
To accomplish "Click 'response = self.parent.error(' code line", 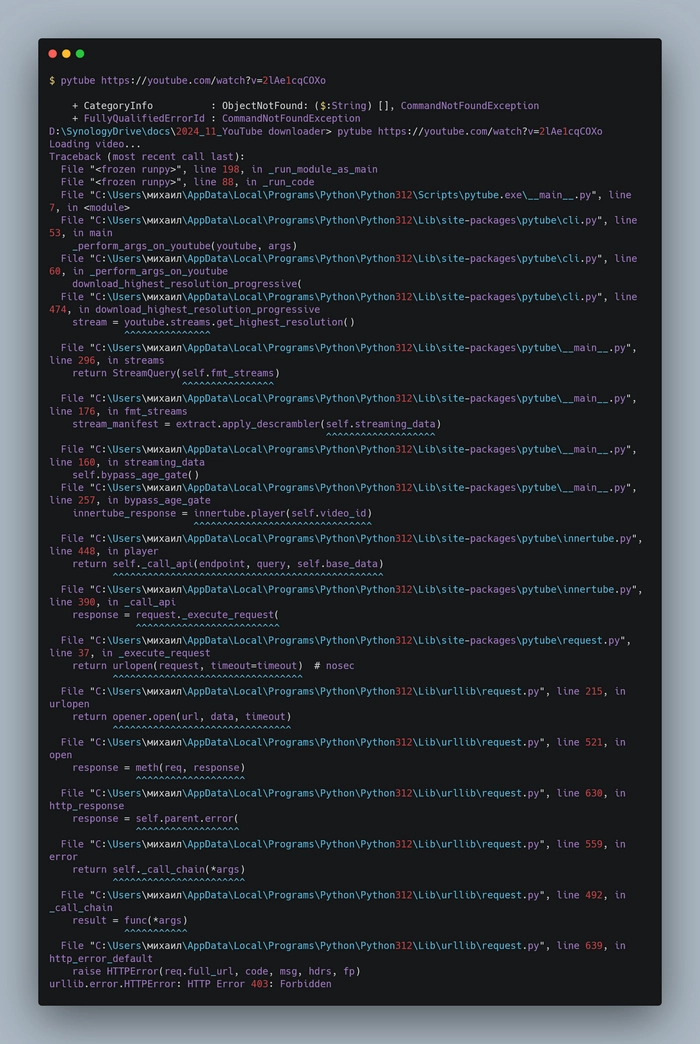I will (155, 818).
